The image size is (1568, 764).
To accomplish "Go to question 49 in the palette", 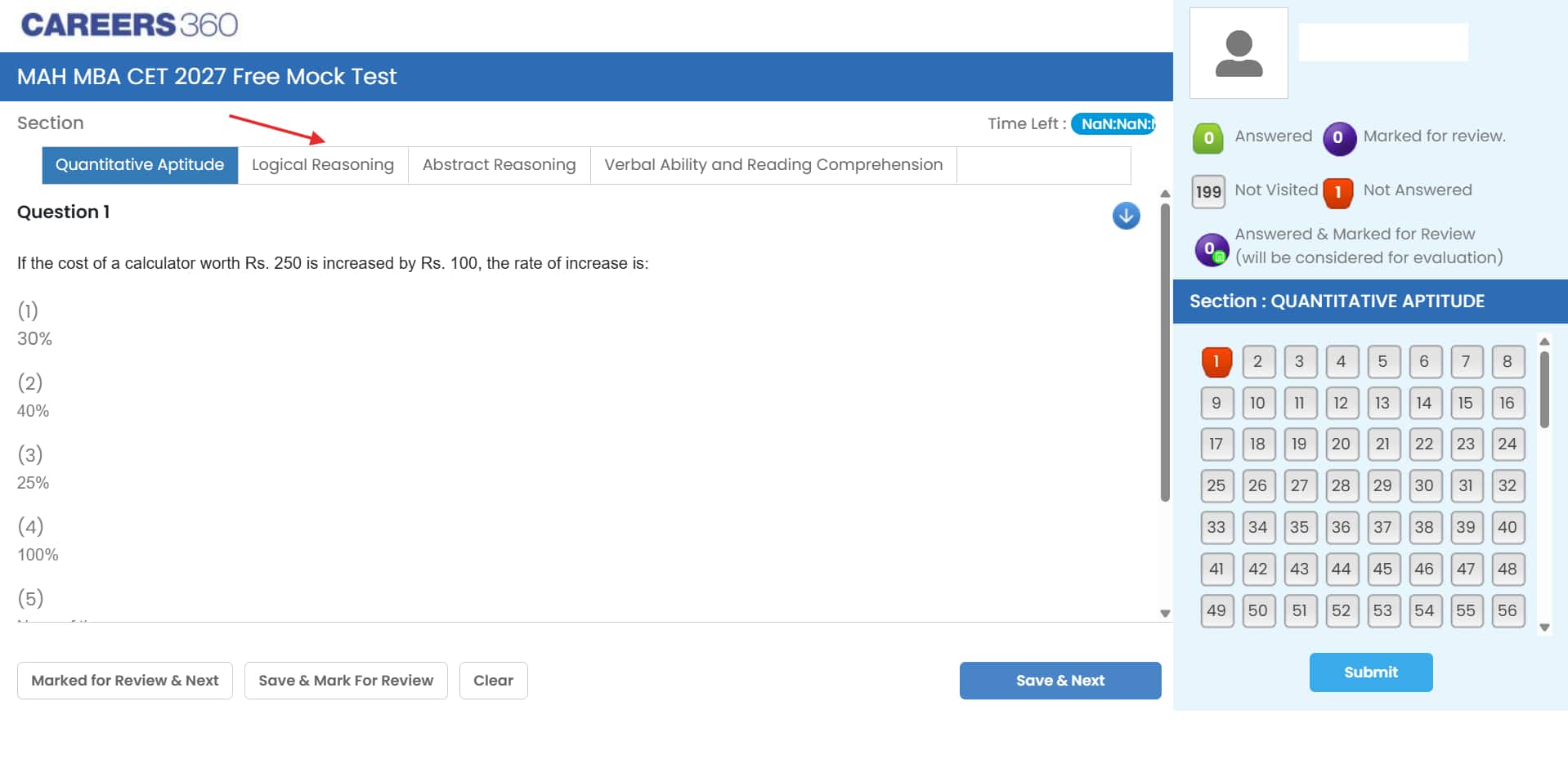I will 1216,610.
